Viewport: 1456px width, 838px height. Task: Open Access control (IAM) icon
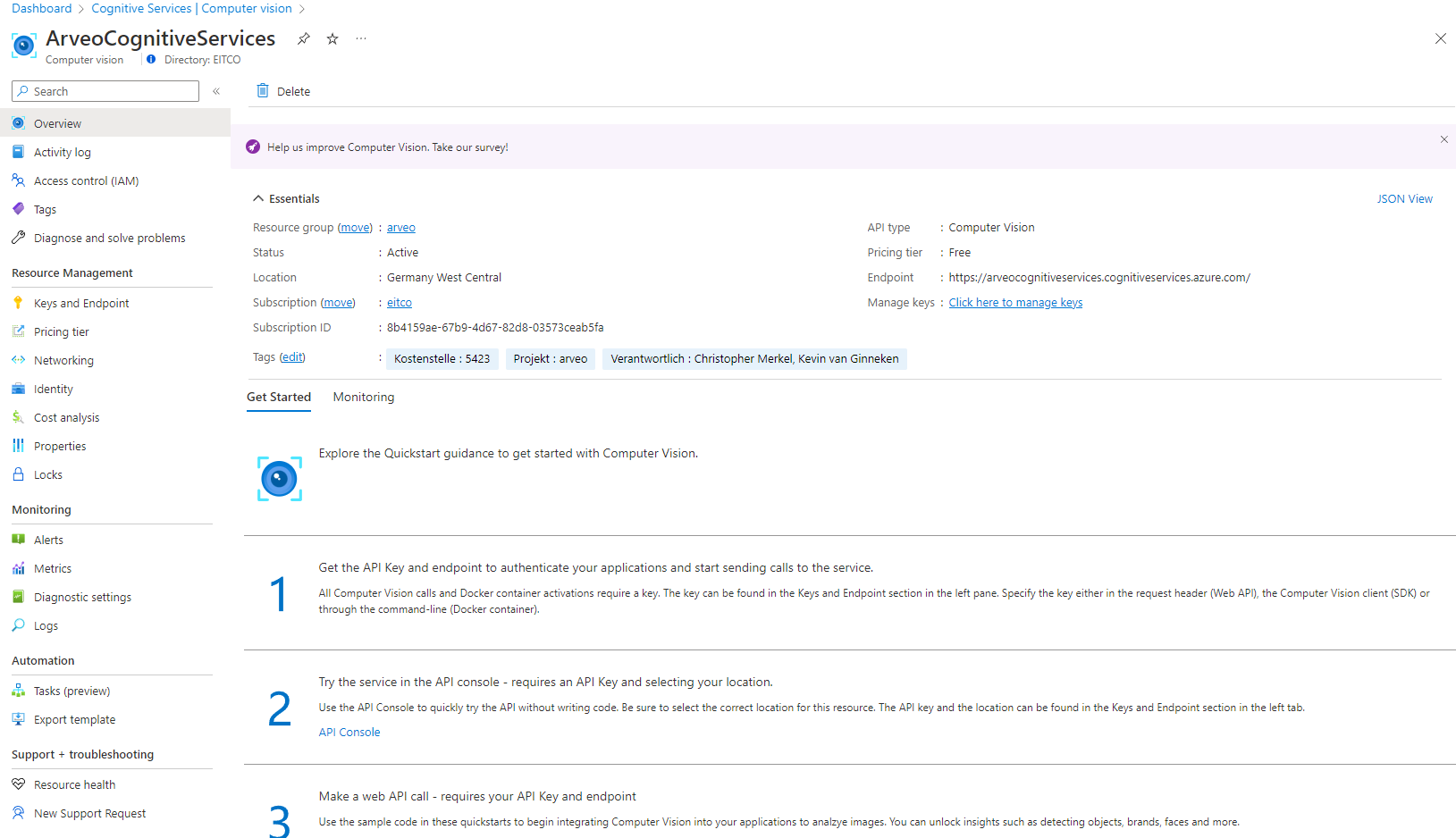pos(18,180)
